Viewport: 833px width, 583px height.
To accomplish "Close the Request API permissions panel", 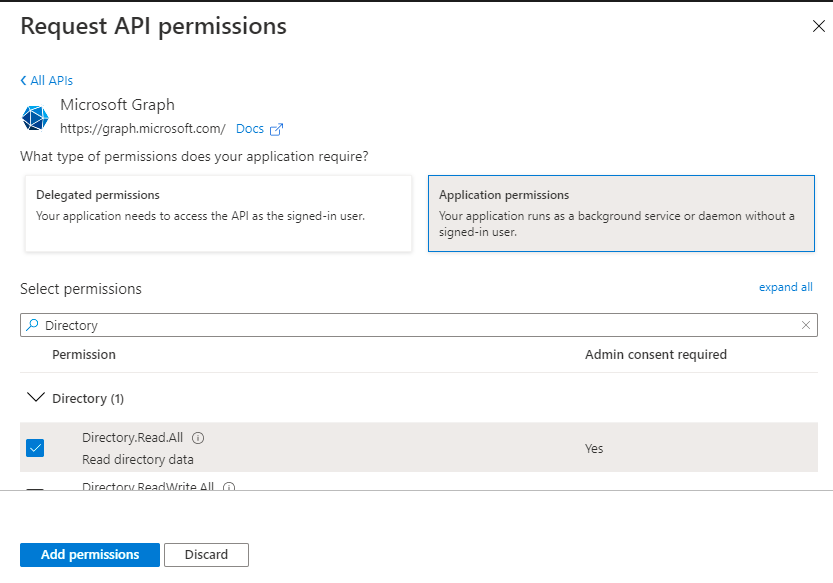I will point(818,26).
